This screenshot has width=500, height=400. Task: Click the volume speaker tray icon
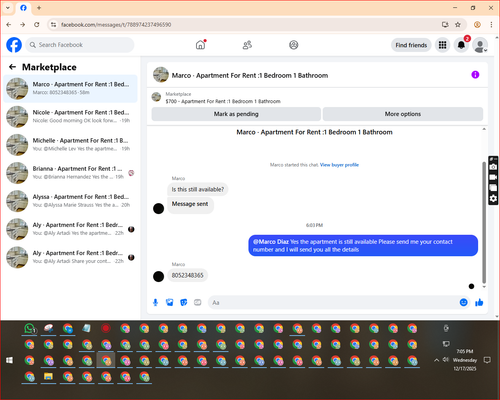click(x=446, y=360)
